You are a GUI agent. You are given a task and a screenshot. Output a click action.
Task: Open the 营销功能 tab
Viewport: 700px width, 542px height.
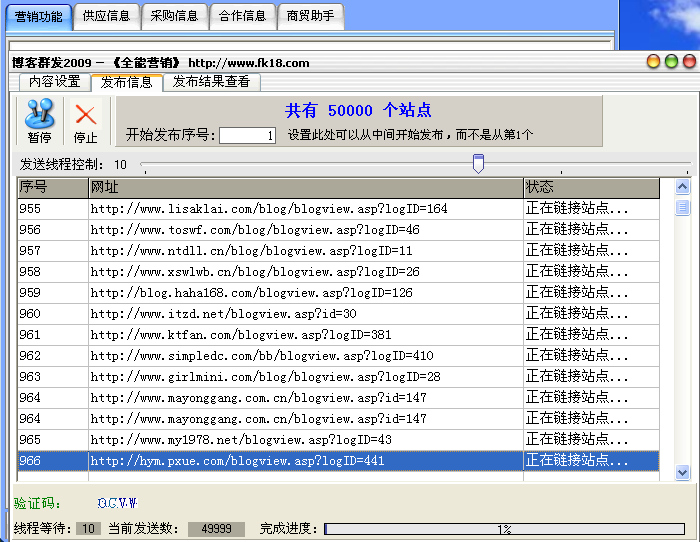(x=38, y=16)
